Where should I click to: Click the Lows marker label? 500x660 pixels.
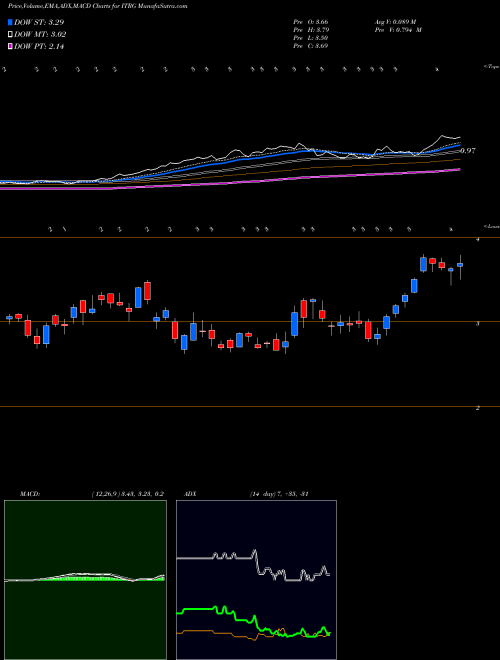coord(492,226)
